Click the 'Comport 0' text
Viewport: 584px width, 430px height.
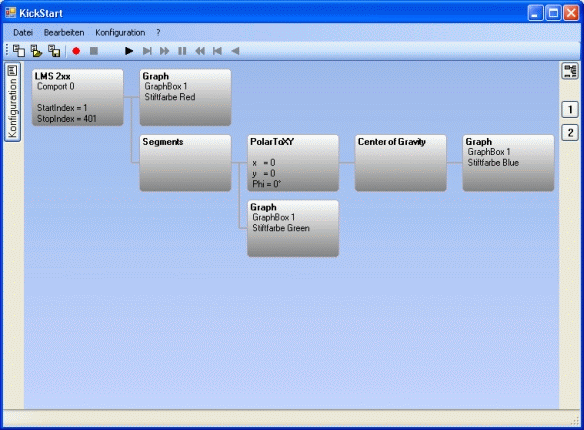[x=55, y=86]
